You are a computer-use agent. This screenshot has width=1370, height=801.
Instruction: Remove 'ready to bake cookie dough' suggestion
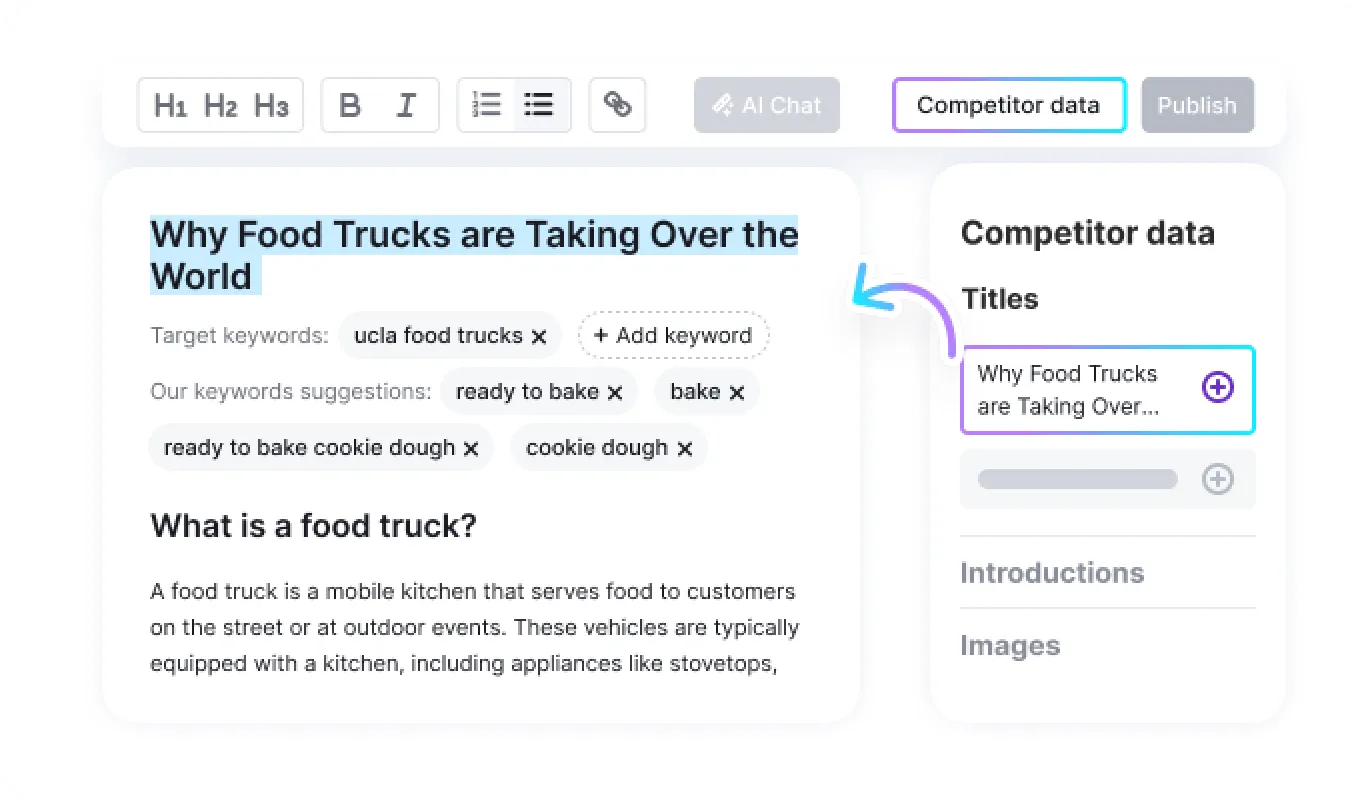tap(471, 449)
